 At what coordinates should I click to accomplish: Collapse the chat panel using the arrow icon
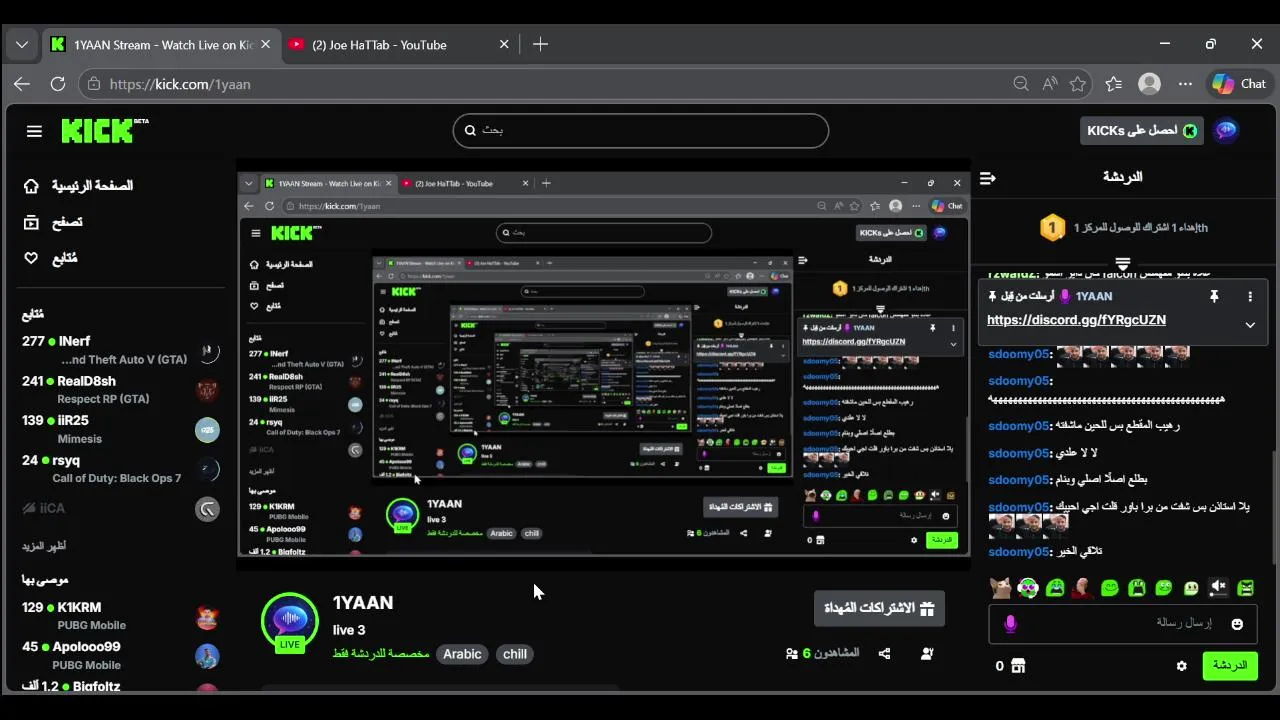(988, 178)
